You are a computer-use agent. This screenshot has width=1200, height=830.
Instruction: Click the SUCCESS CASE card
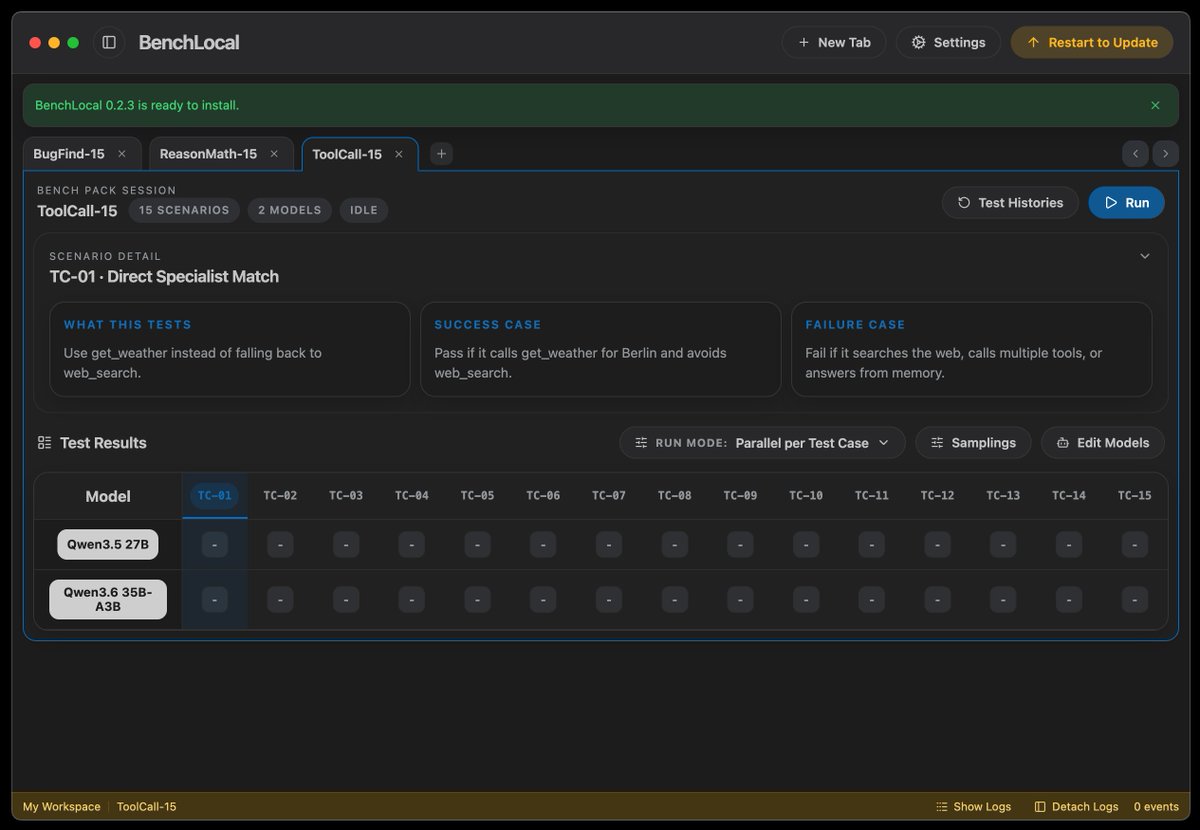(x=601, y=350)
